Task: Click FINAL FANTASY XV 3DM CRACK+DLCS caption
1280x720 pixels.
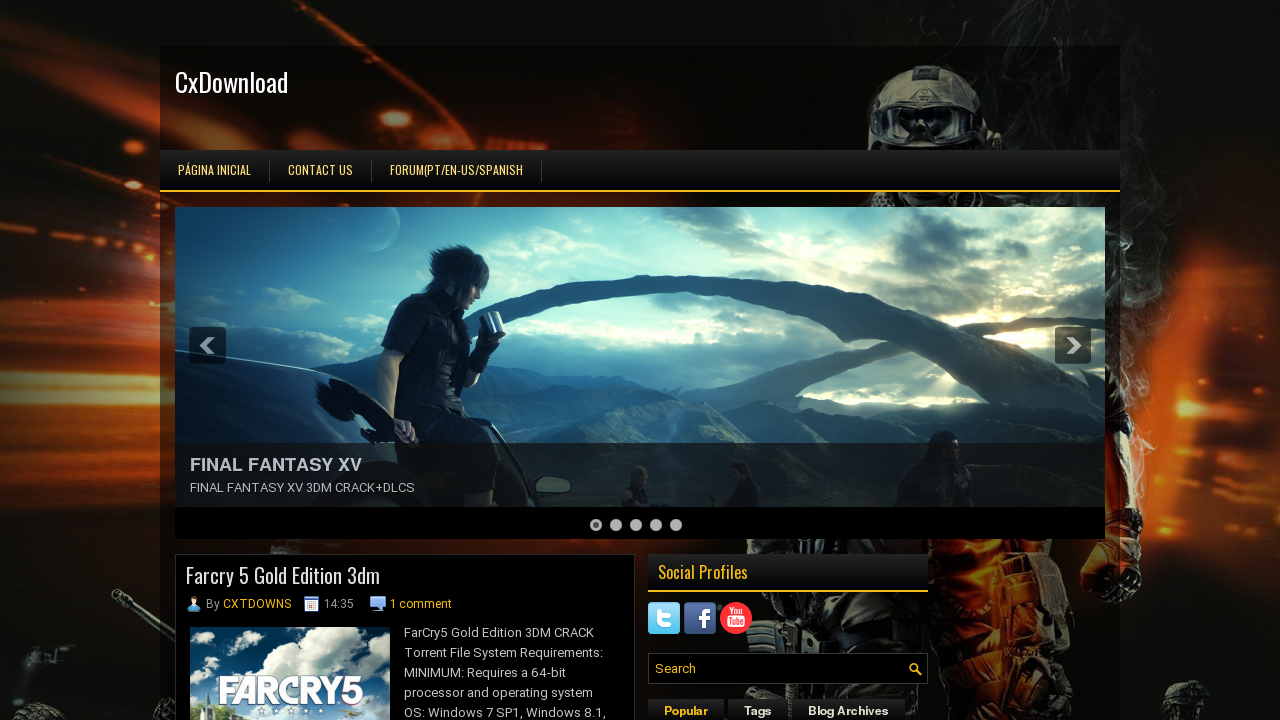Action: 302,488
